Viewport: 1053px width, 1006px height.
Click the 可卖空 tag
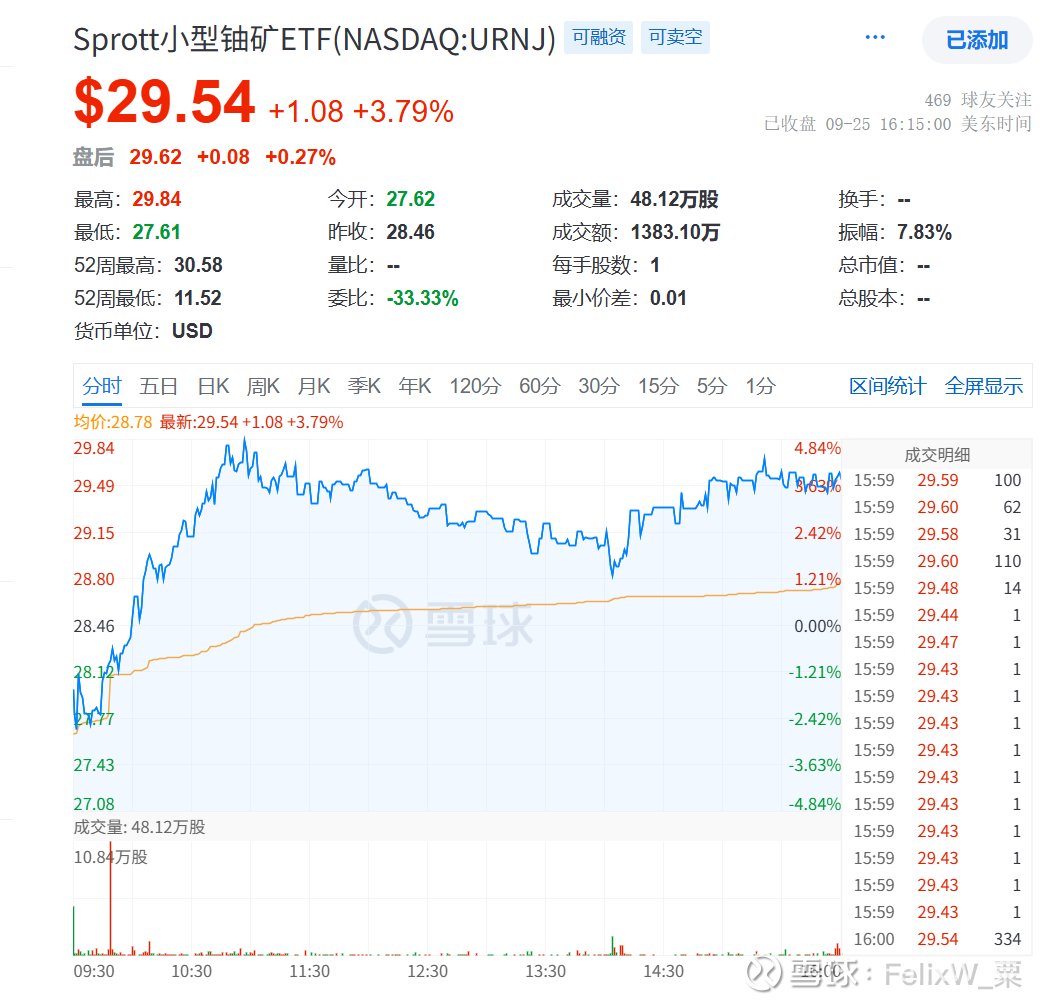675,37
